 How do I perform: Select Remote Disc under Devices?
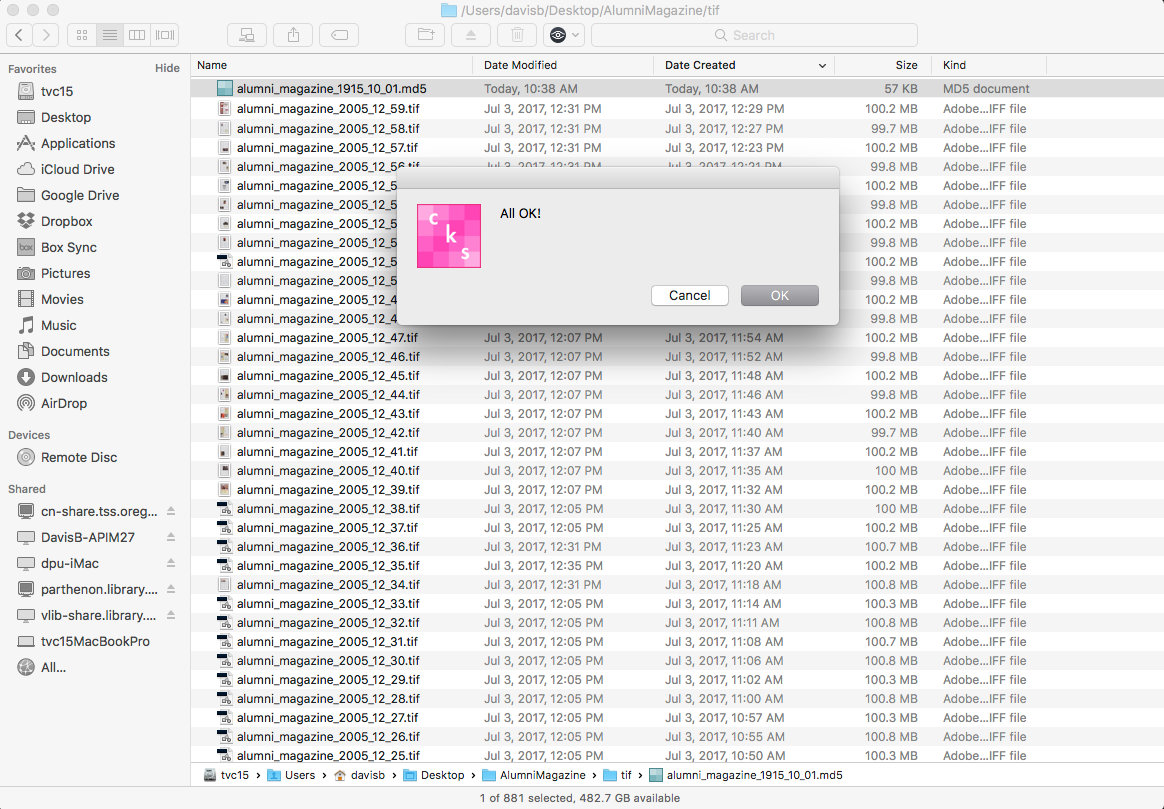tap(79, 457)
